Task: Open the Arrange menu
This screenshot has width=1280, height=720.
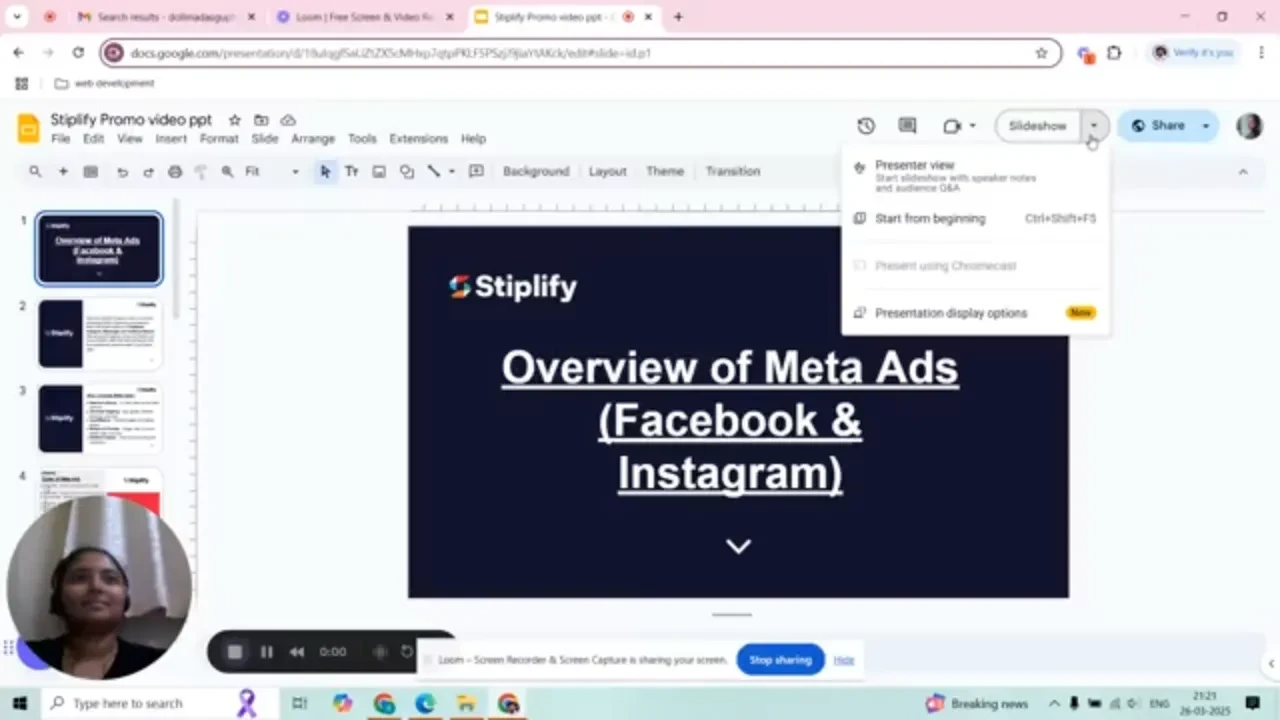Action: tap(313, 139)
